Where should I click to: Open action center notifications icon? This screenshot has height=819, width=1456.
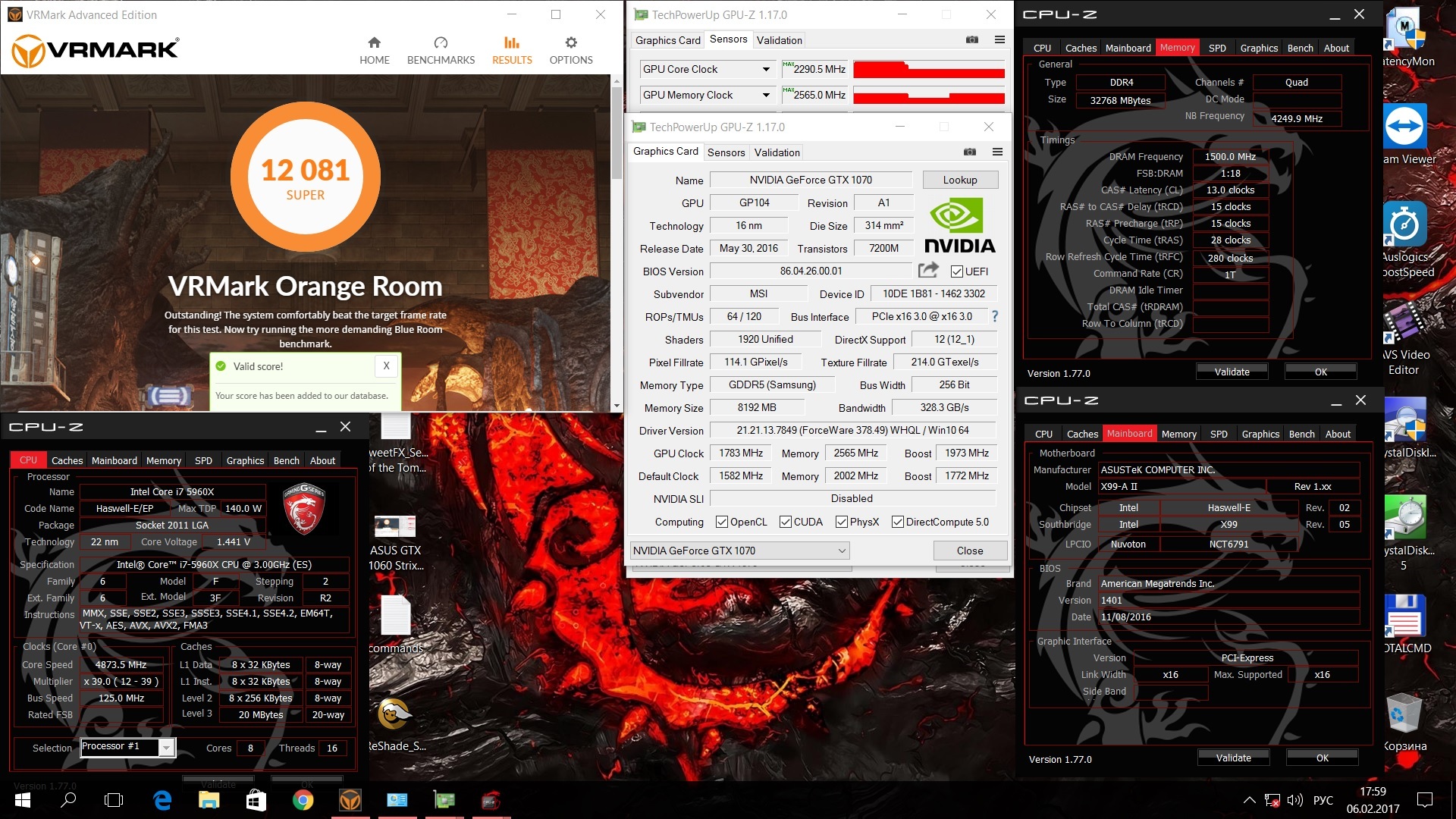point(1425,800)
